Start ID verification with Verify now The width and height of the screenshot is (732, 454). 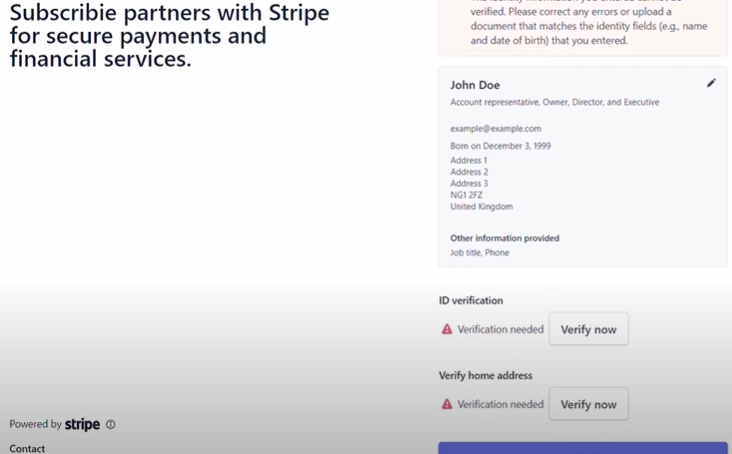(x=588, y=329)
